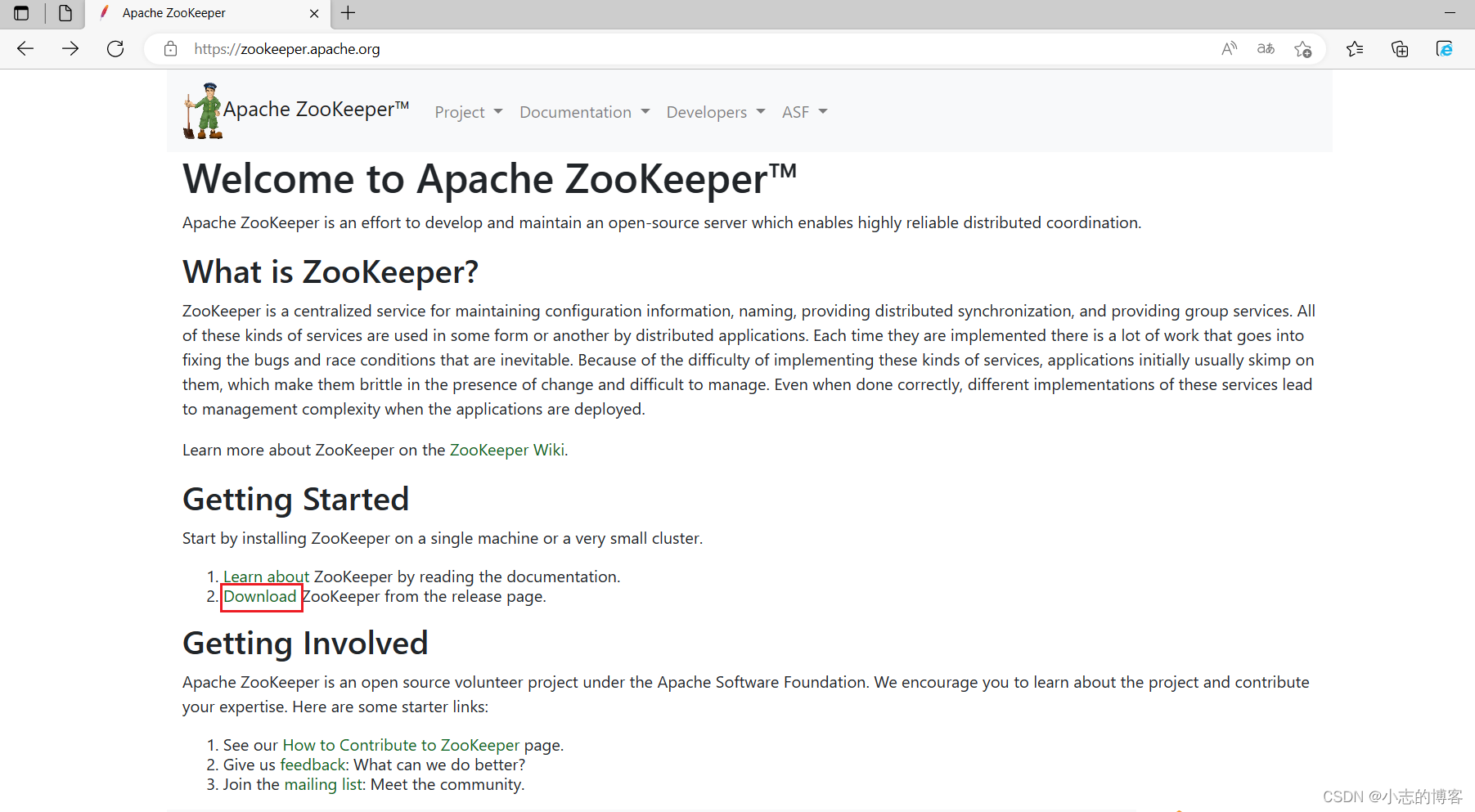Select the Apache ZooKeeper tab
Viewport: 1475px width, 812px height.
[173, 12]
